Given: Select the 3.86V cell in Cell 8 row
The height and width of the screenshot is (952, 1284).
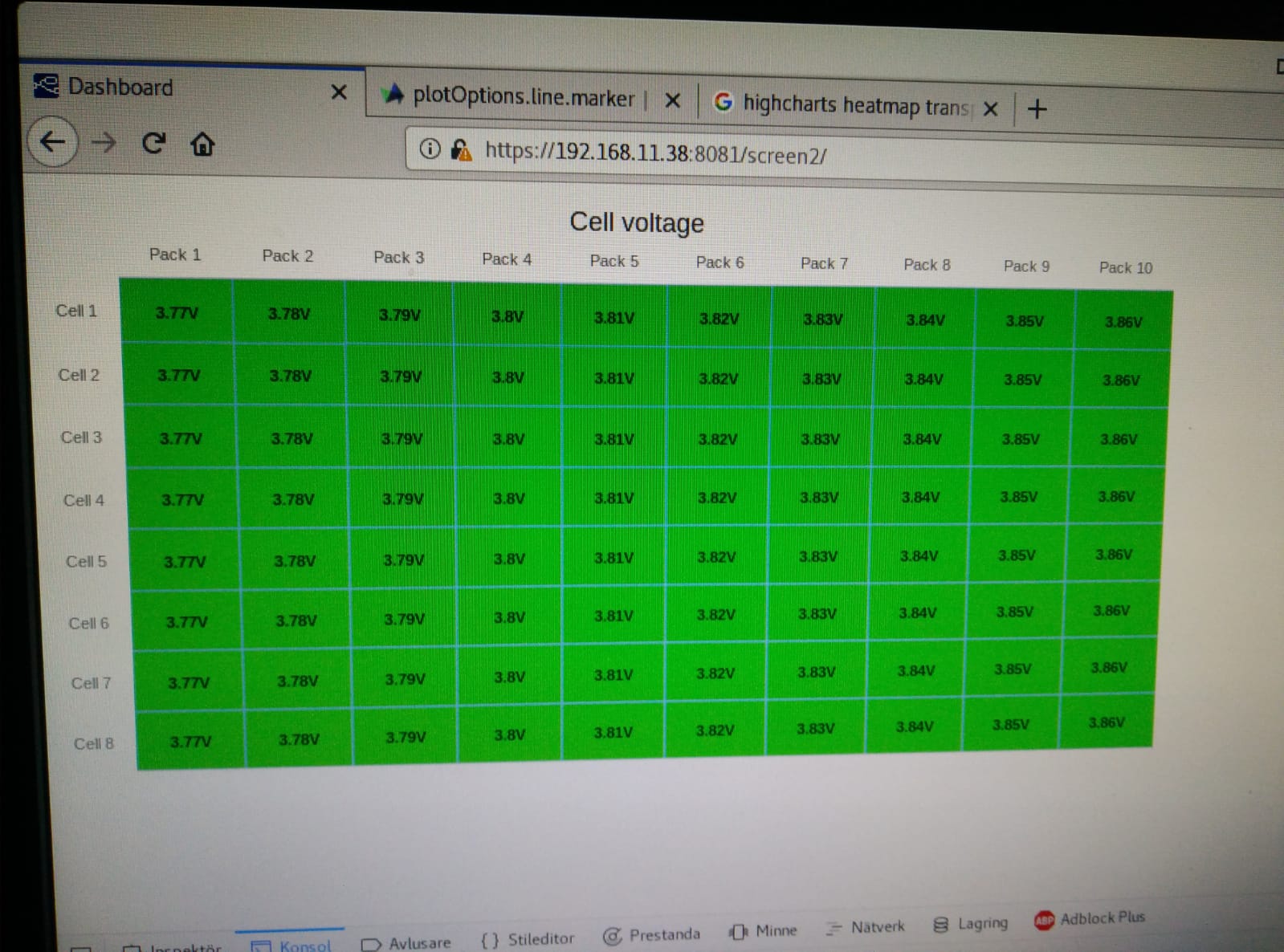Looking at the screenshot, I should 1106,722.
